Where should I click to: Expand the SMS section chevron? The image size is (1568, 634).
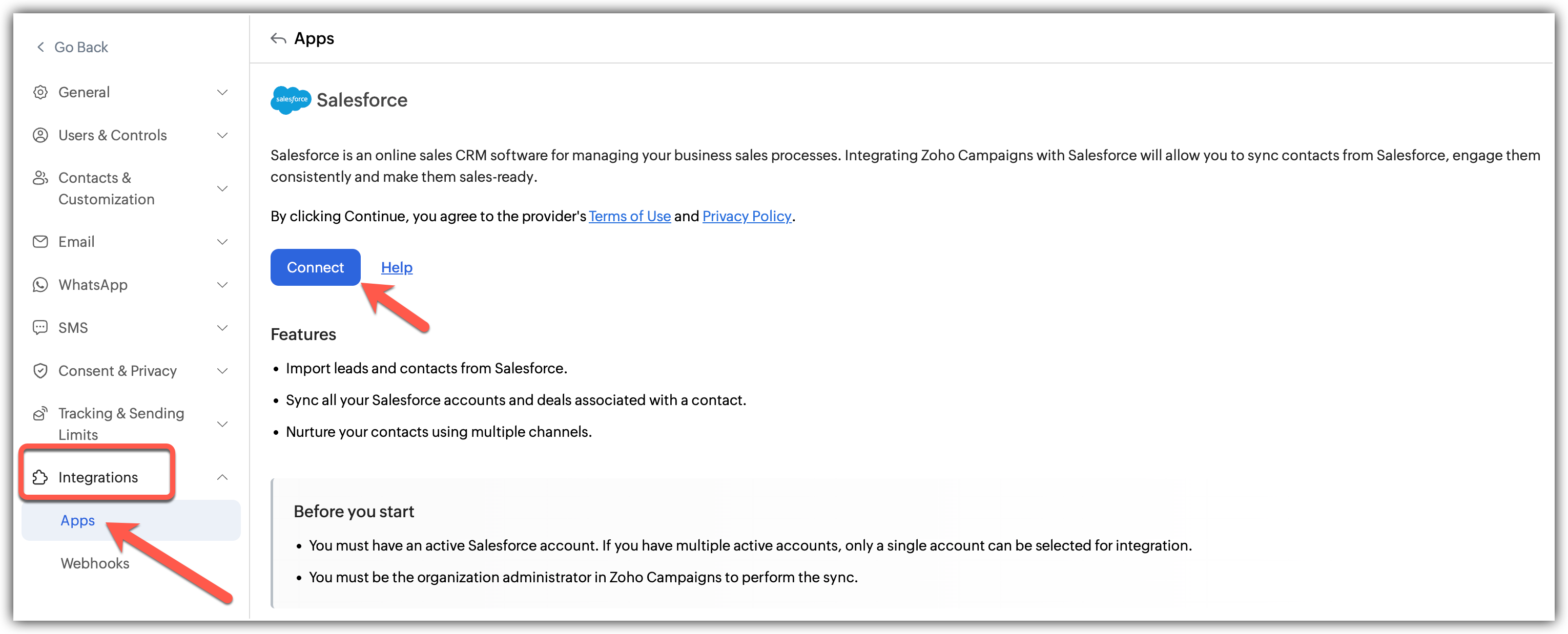coord(223,327)
